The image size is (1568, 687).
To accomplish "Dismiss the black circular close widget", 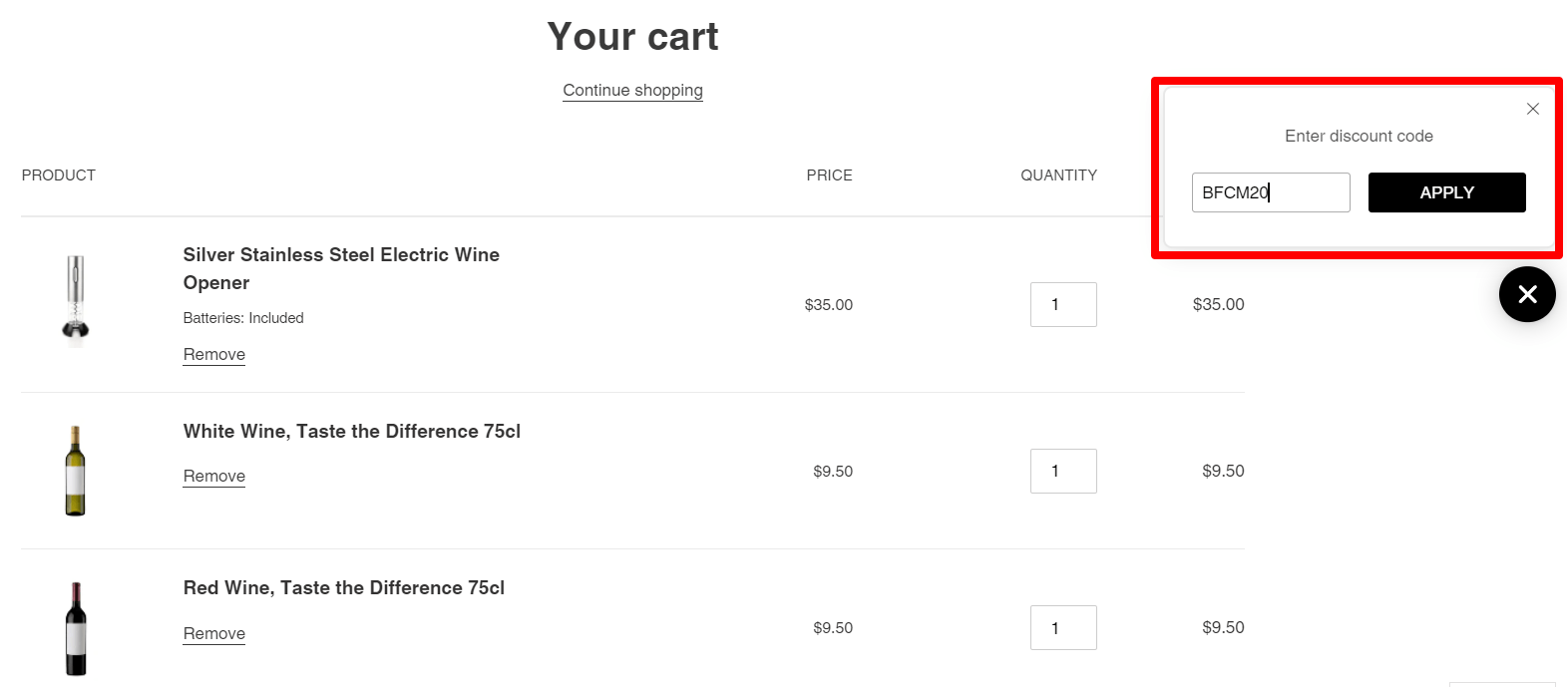I will coord(1527,294).
